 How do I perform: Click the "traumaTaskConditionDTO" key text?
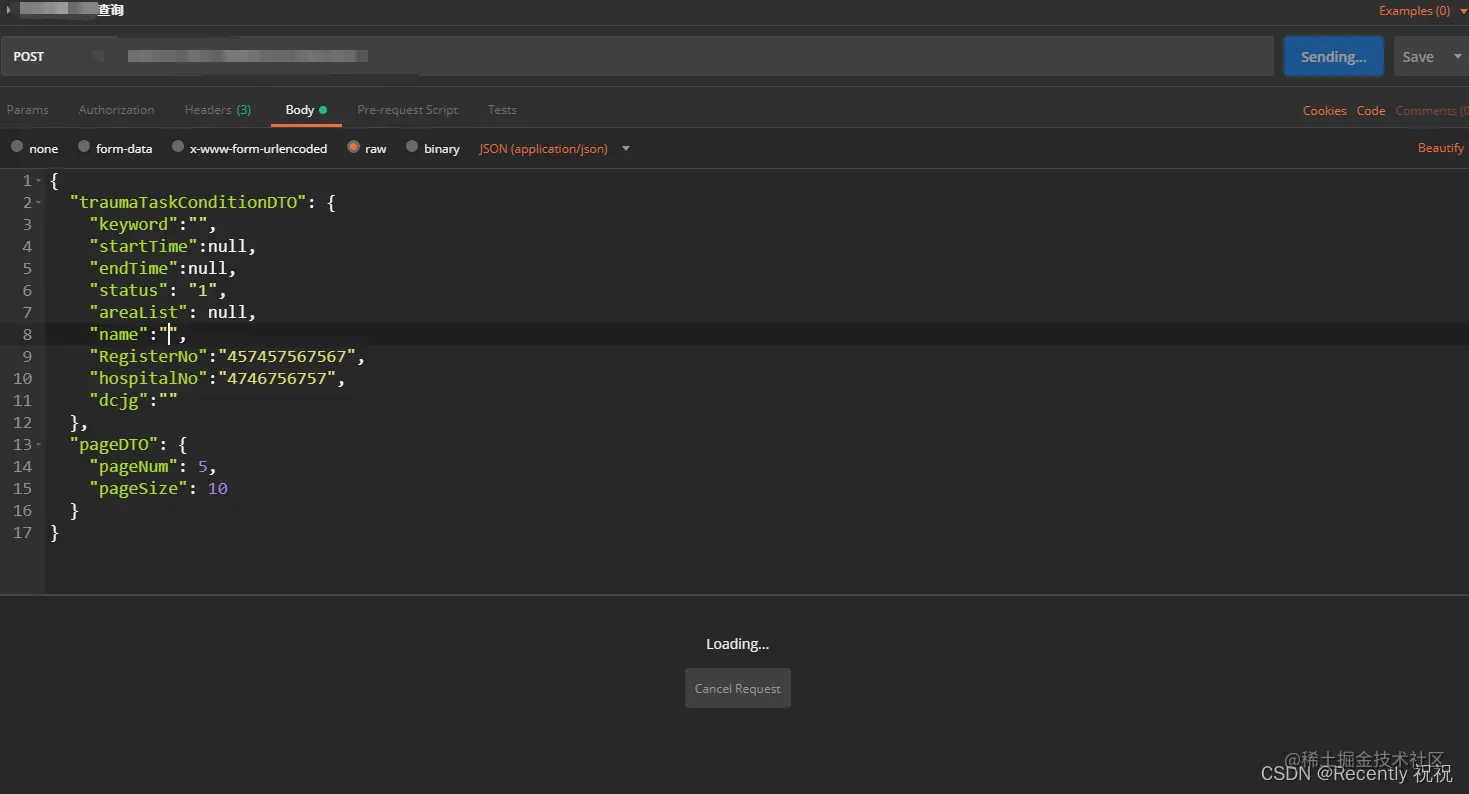point(188,202)
